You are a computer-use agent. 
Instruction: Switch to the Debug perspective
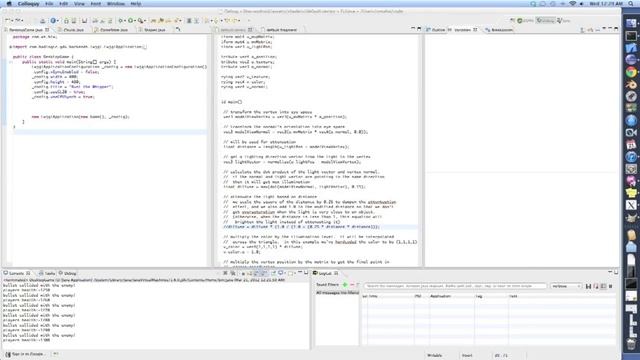[546, 20]
